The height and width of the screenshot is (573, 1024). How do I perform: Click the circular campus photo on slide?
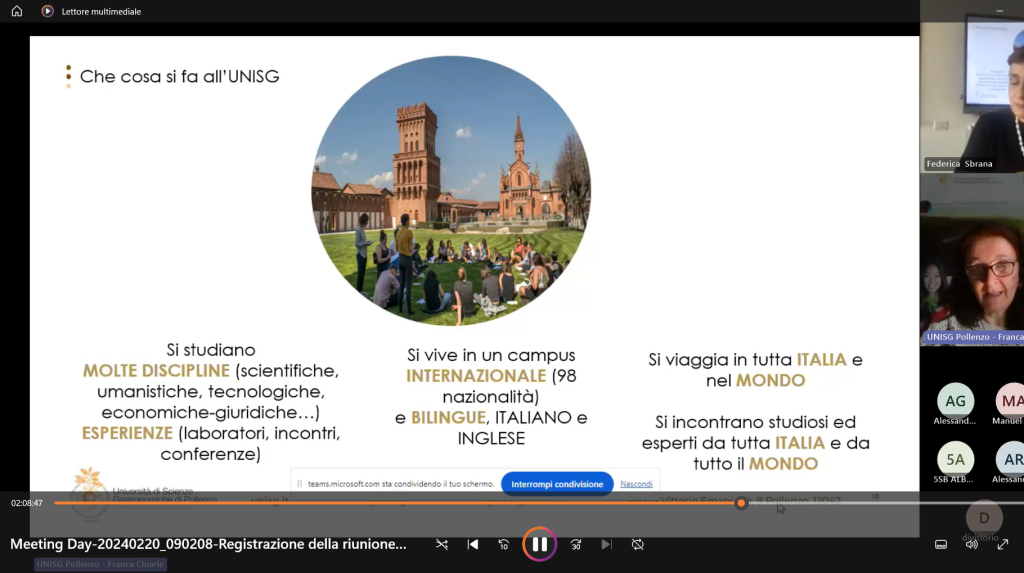tap(451, 190)
